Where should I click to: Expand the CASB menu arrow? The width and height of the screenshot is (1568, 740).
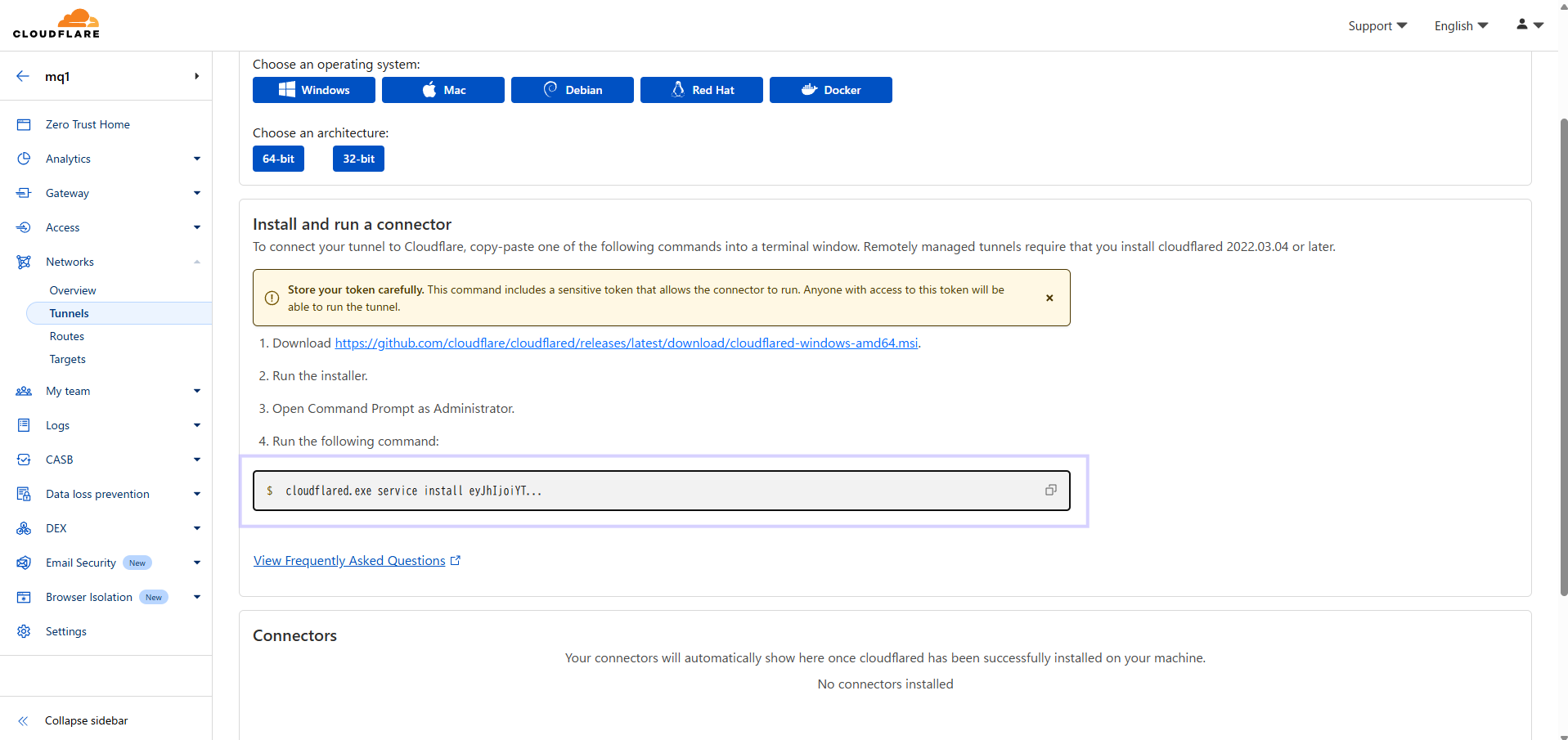197,460
